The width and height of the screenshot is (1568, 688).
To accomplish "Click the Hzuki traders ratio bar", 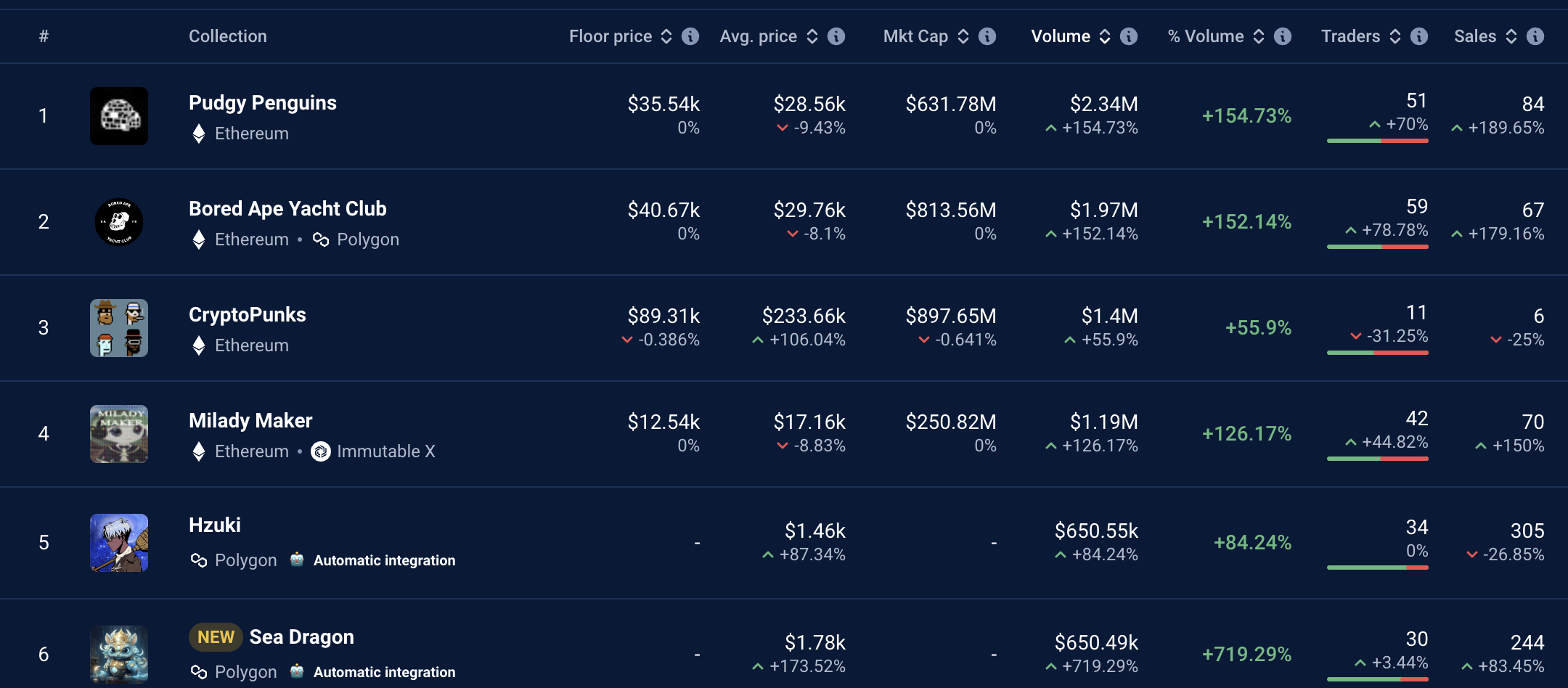I will click(1378, 568).
